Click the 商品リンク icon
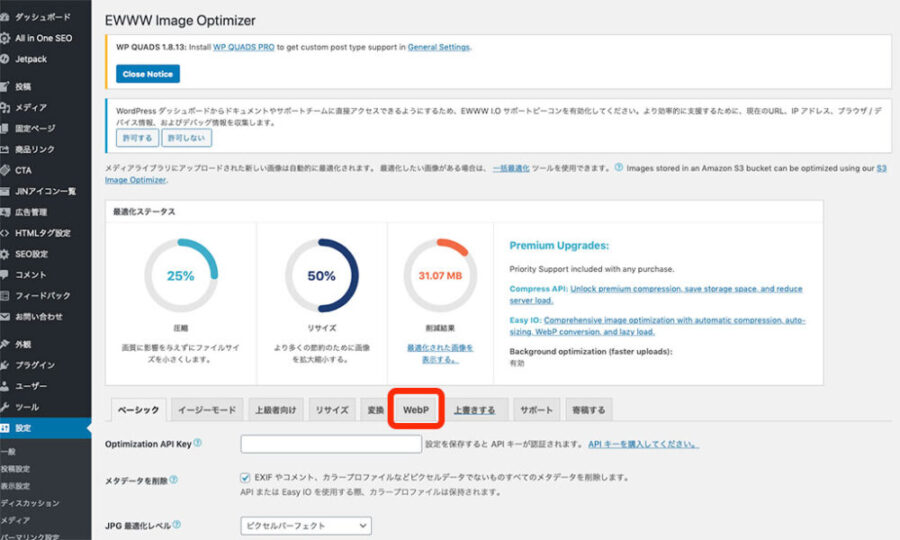 pos(5,149)
